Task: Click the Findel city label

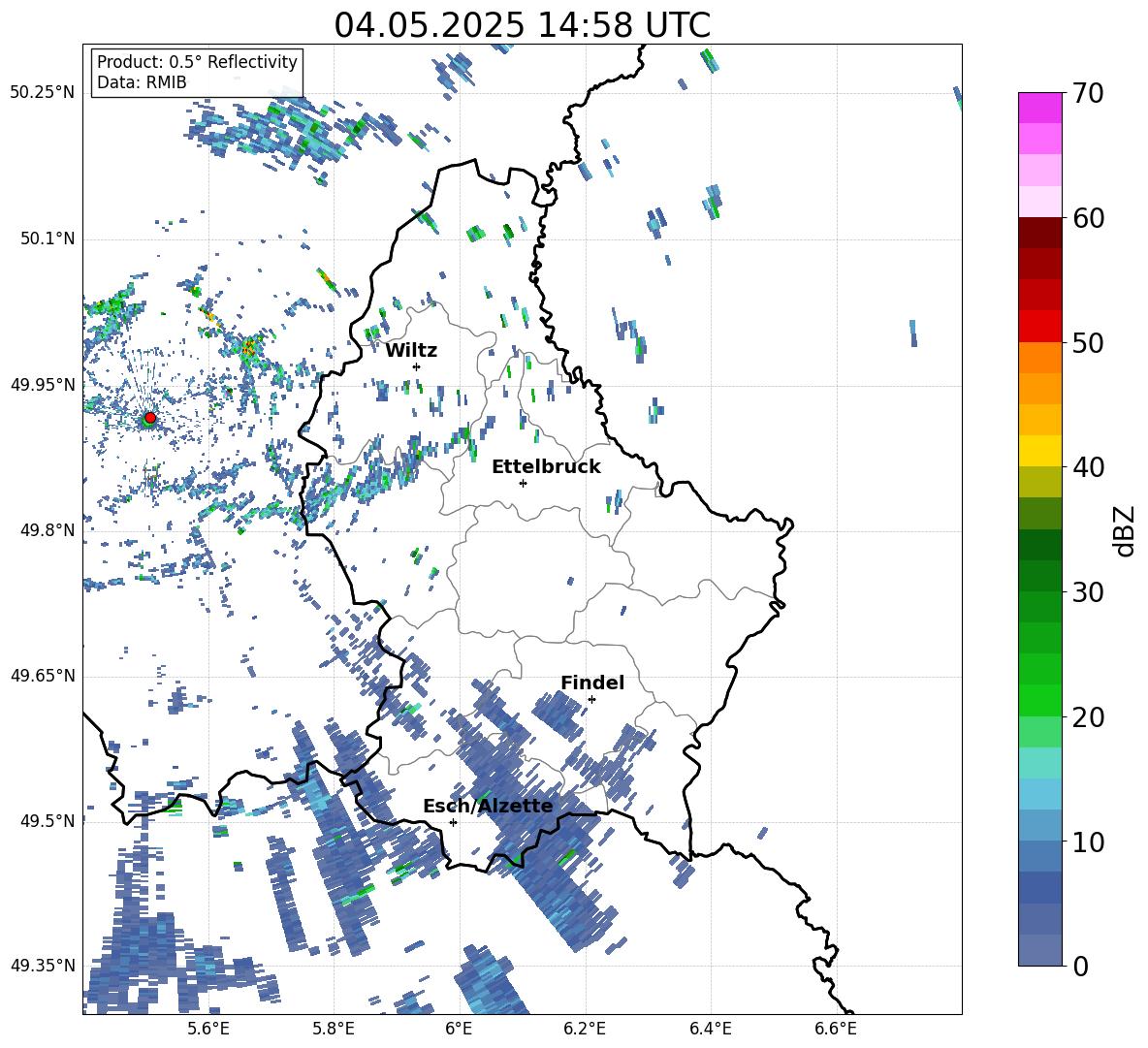Action: (592, 683)
